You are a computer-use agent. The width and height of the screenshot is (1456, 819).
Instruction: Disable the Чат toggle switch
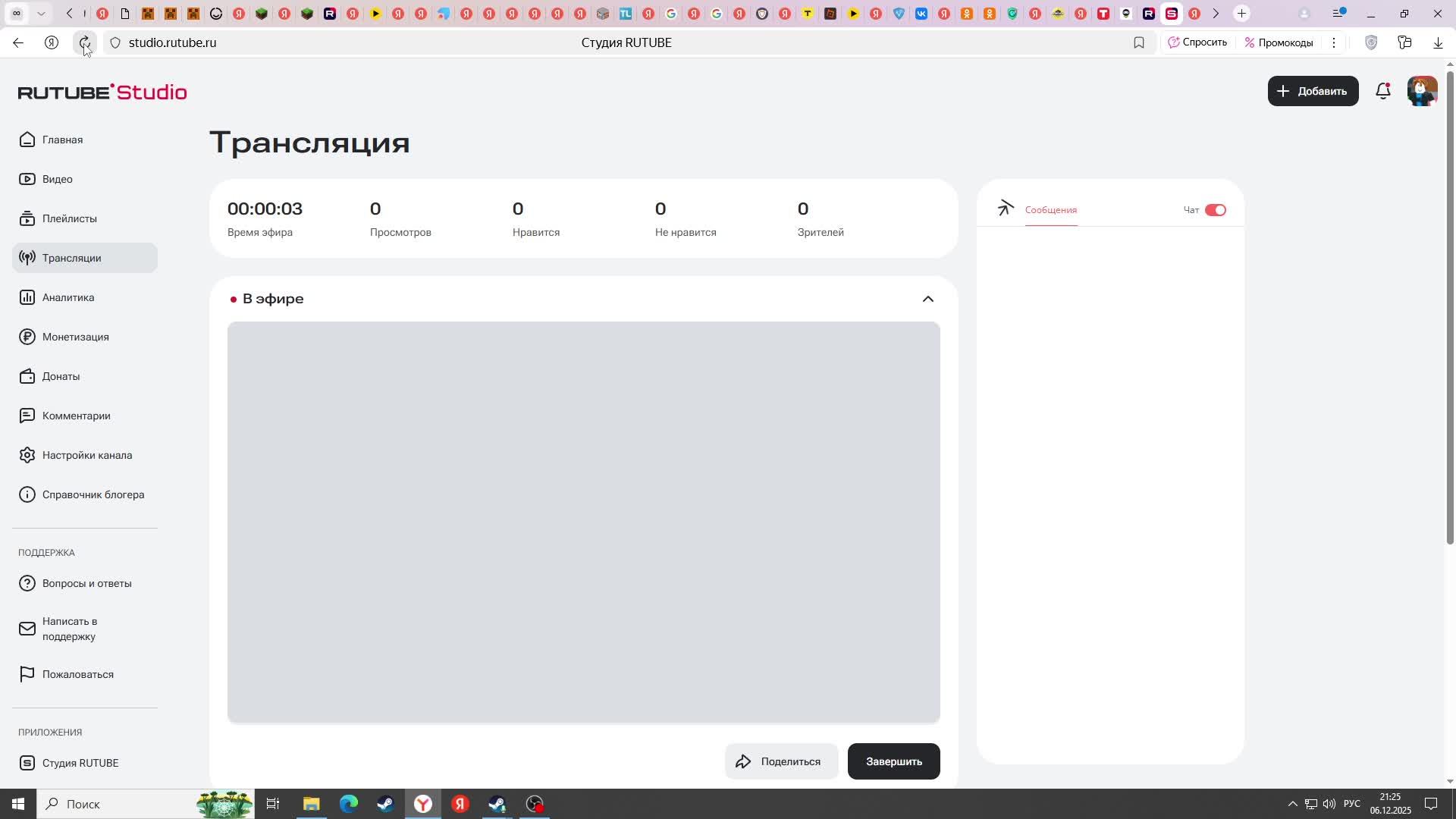click(1215, 210)
